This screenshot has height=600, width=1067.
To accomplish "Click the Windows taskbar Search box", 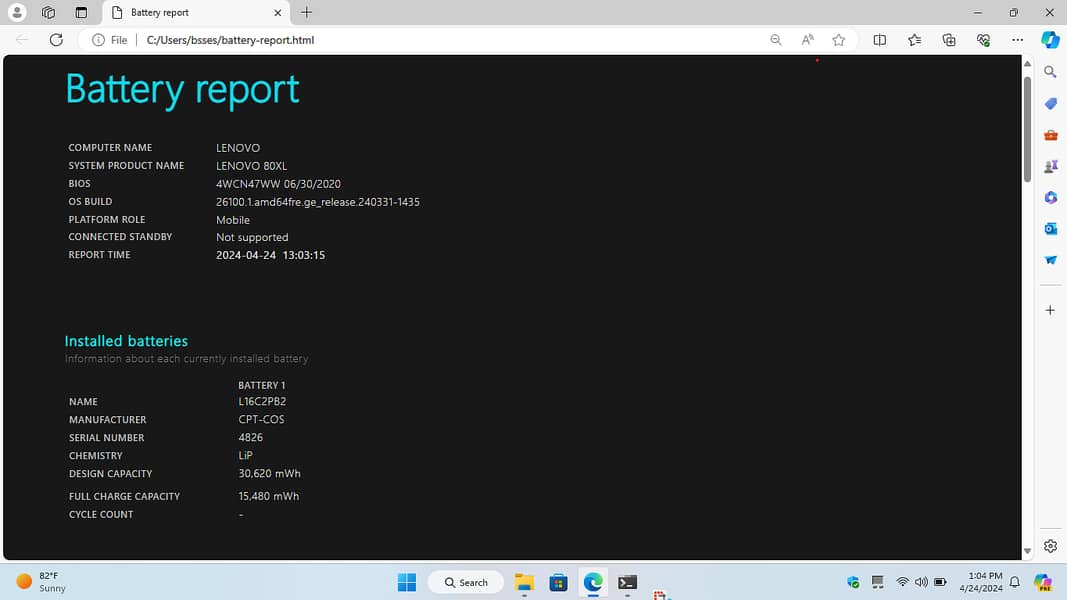I will pos(466,582).
